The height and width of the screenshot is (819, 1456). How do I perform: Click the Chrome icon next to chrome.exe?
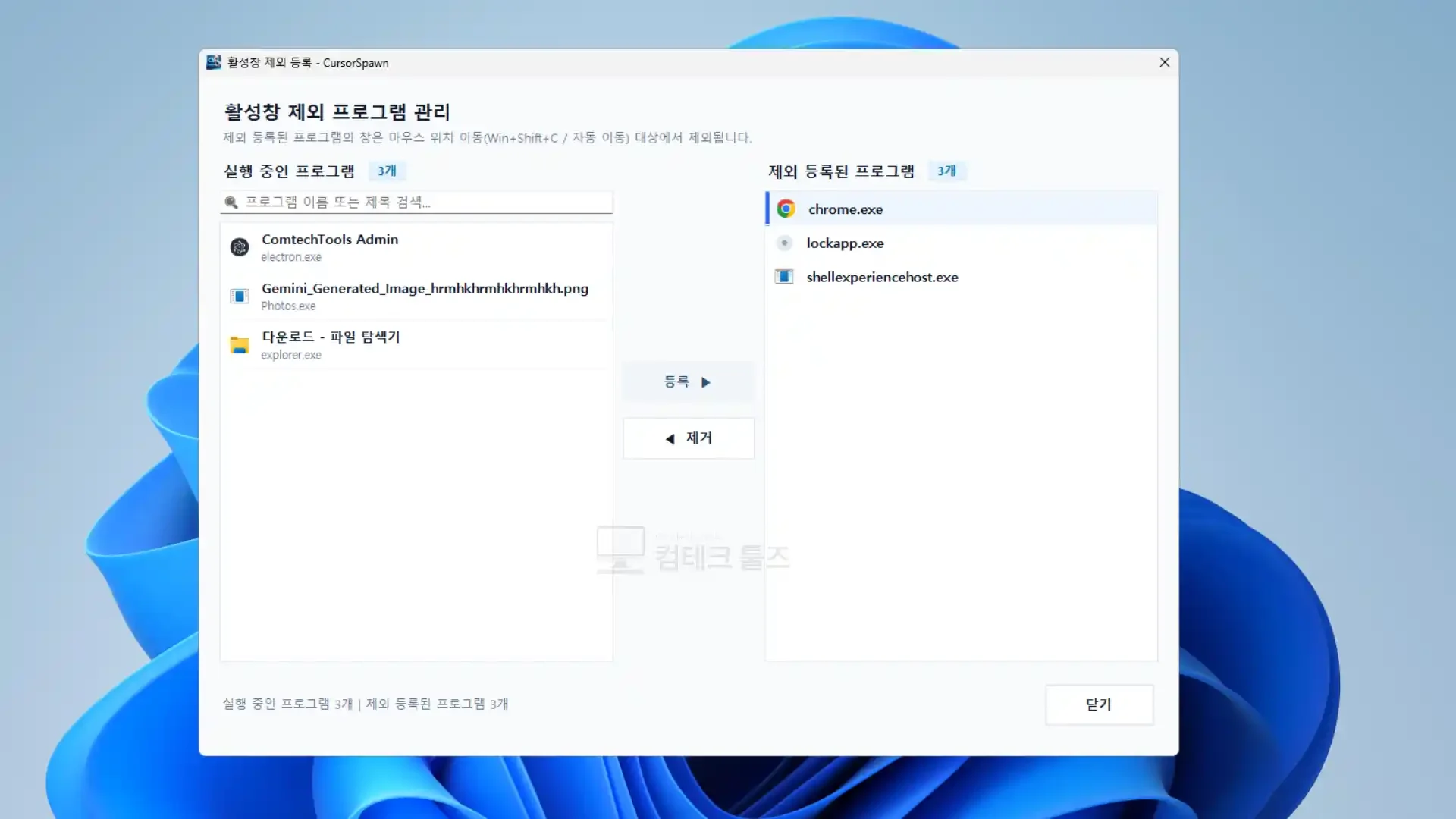786,209
